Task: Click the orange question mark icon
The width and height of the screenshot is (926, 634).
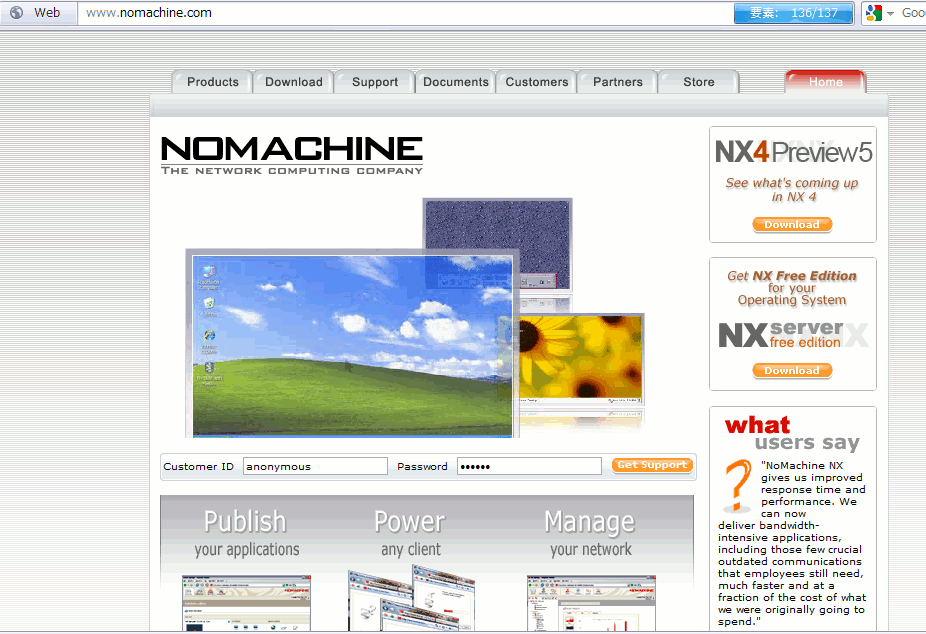Action: (x=736, y=486)
